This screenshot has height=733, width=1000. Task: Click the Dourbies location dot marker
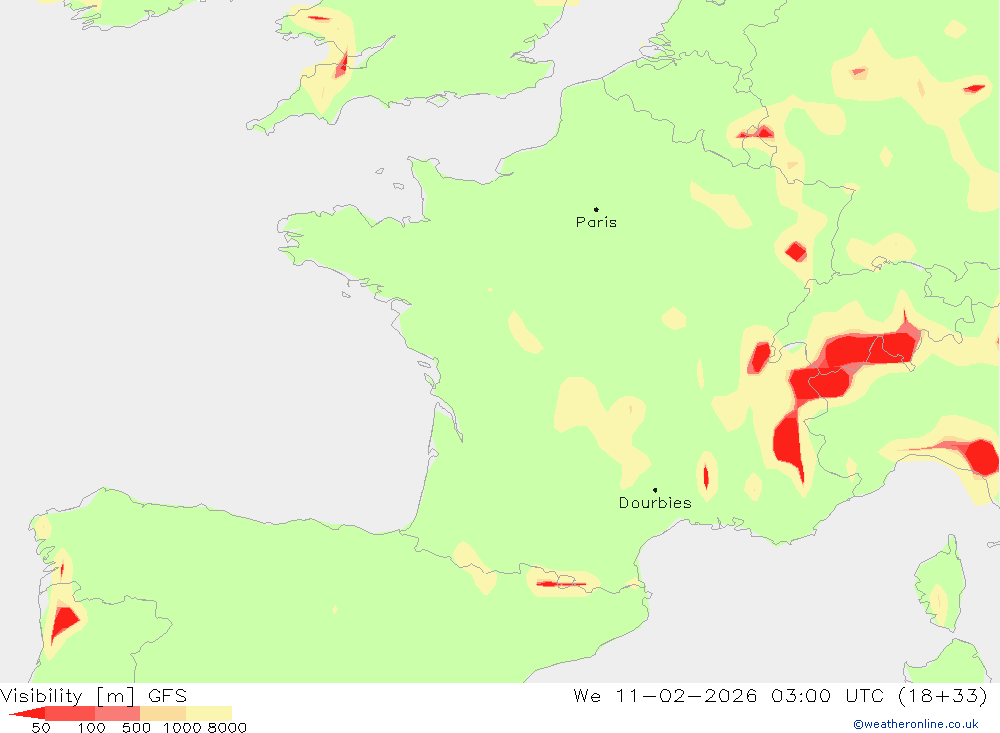click(655, 490)
